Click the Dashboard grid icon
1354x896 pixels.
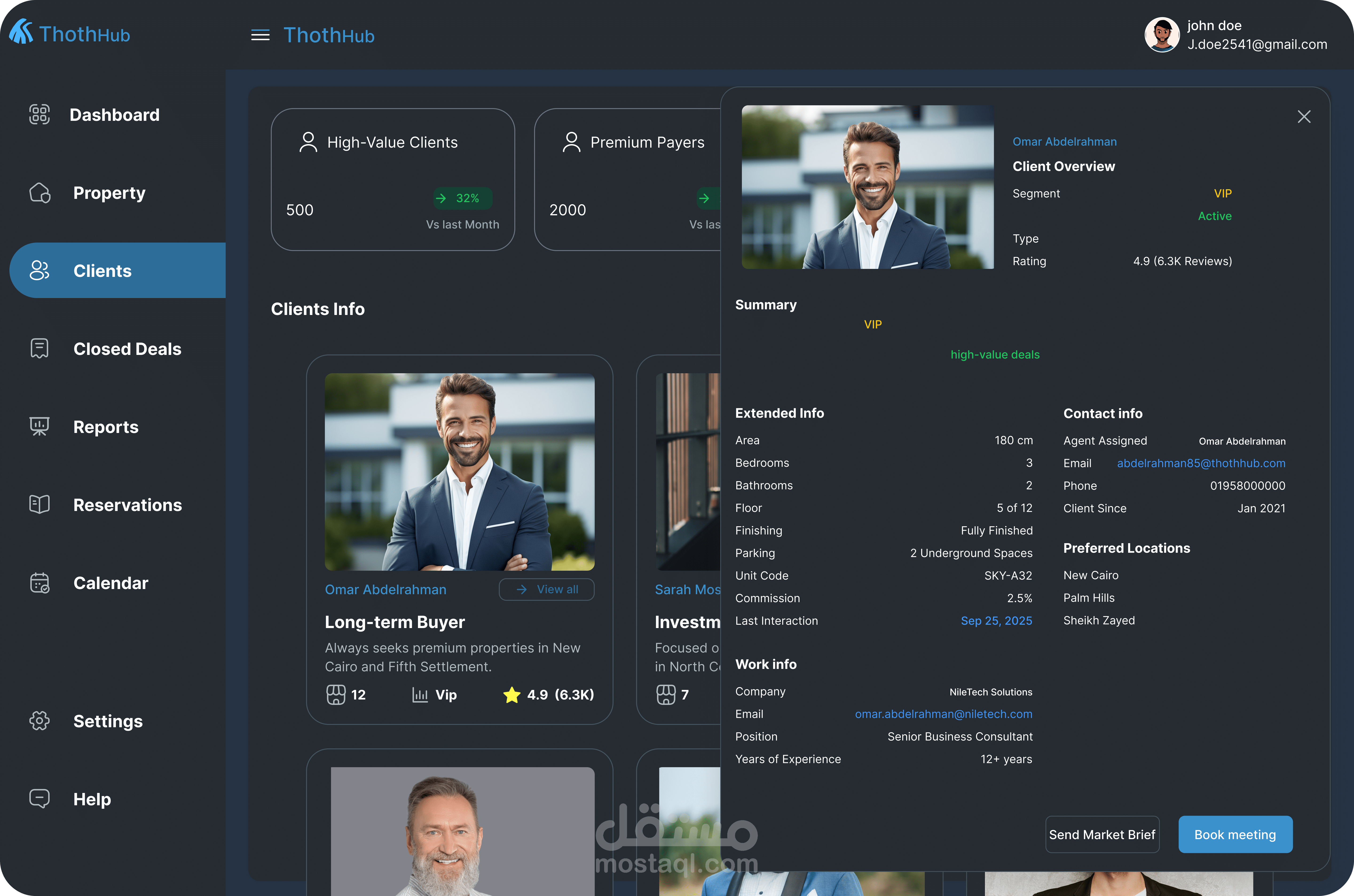click(39, 114)
